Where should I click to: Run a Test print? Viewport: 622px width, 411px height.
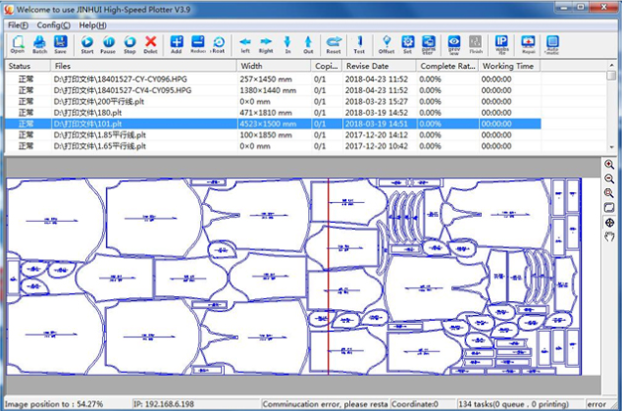(359, 44)
